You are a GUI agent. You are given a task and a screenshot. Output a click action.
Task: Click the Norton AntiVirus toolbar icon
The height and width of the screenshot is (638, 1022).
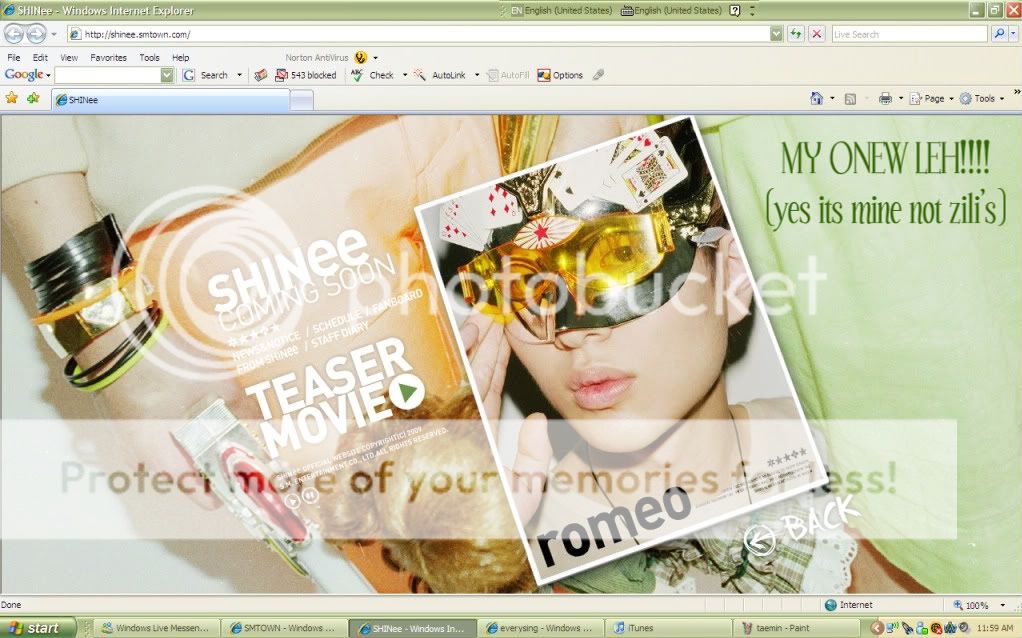360,57
